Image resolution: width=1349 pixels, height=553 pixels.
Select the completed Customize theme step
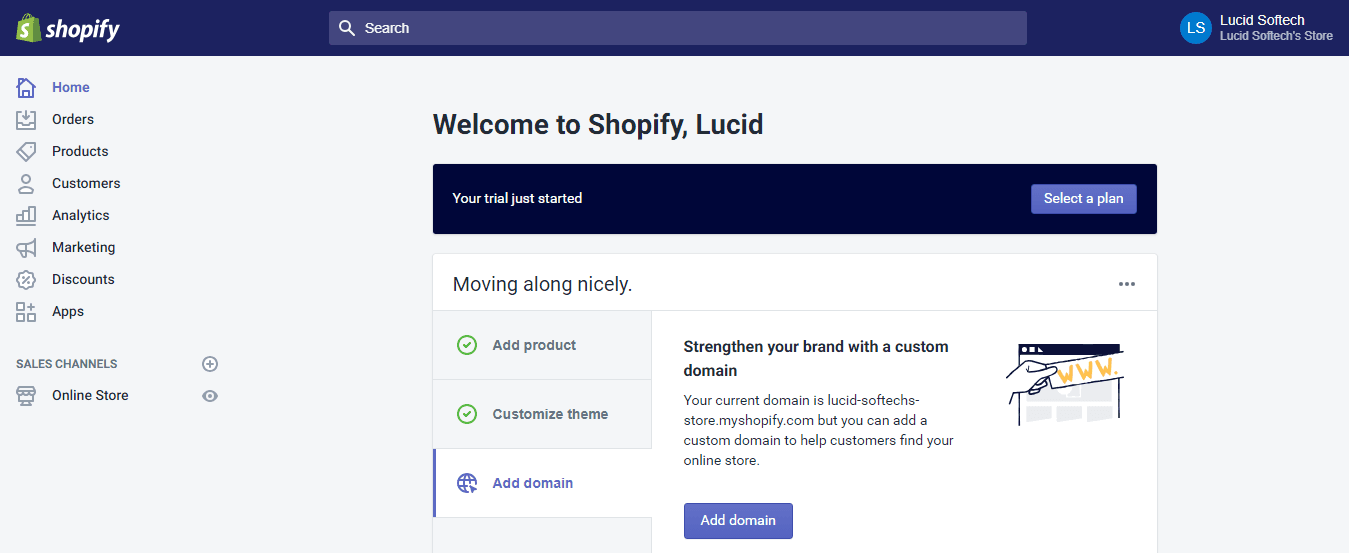point(542,414)
